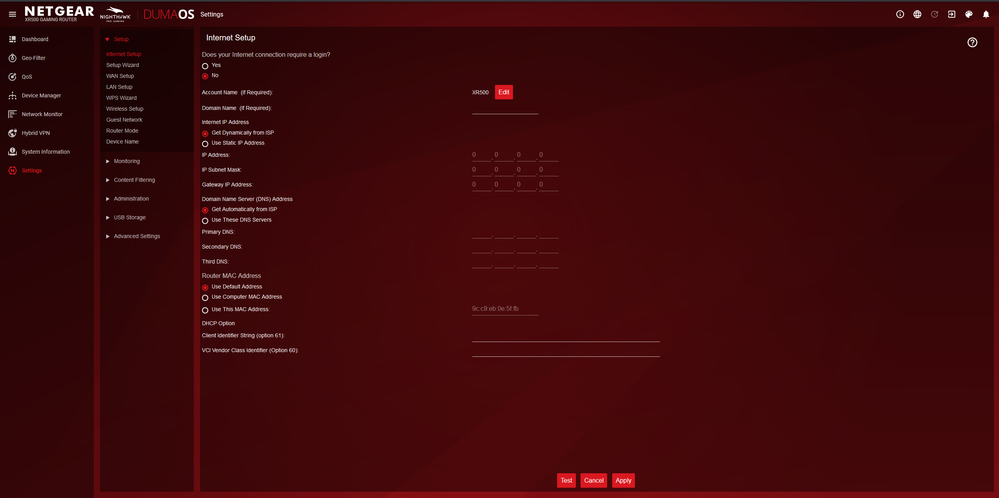
Task: Open WAN Setup submenu item
Action: pos(120,76)
